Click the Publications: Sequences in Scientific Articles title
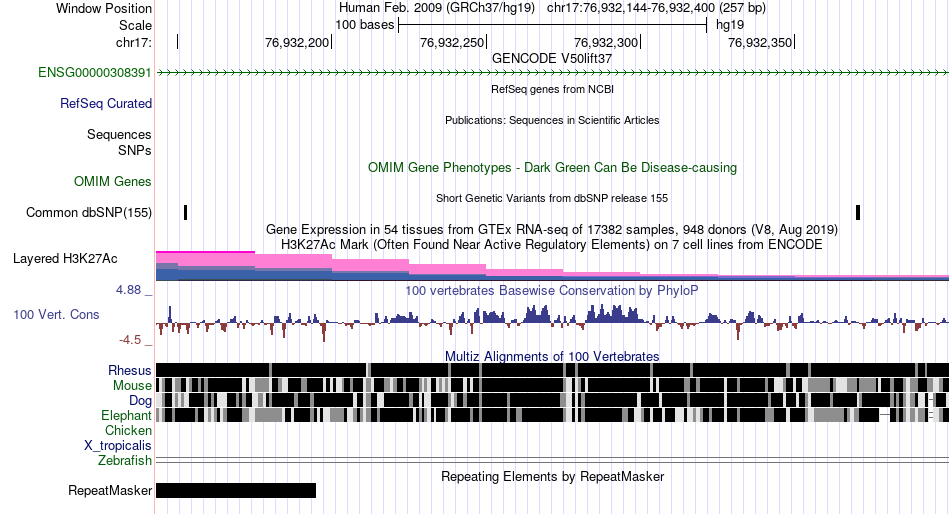Screen dimensions: 950x514 552,120
